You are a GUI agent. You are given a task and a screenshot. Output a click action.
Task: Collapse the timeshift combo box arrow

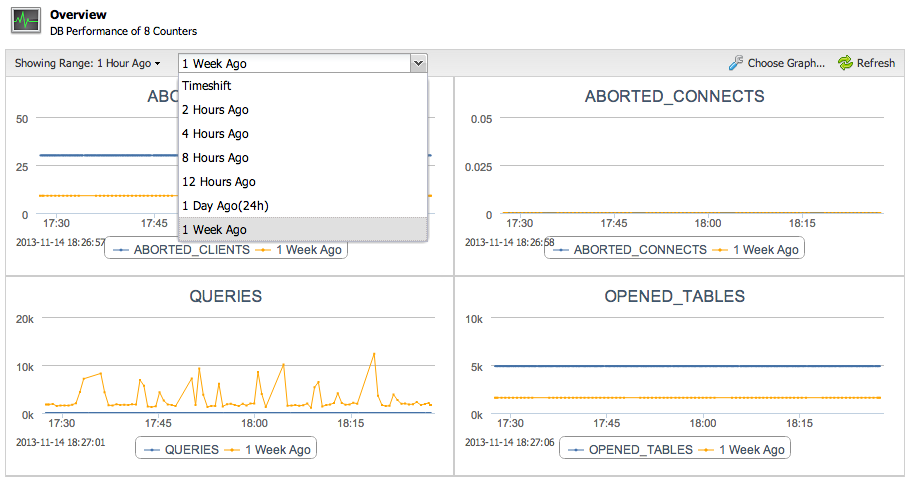pos(418,63)
